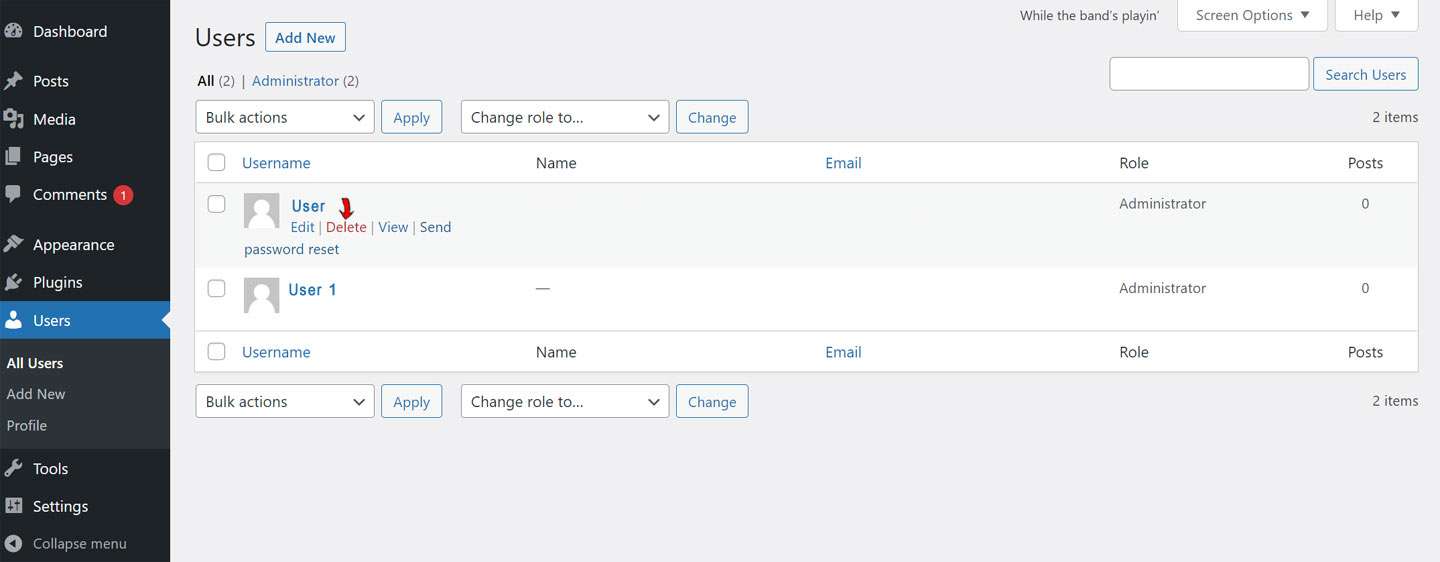1440x562 pixels.
Task: Check the select-all box in table header
Action: click(216, 162)
